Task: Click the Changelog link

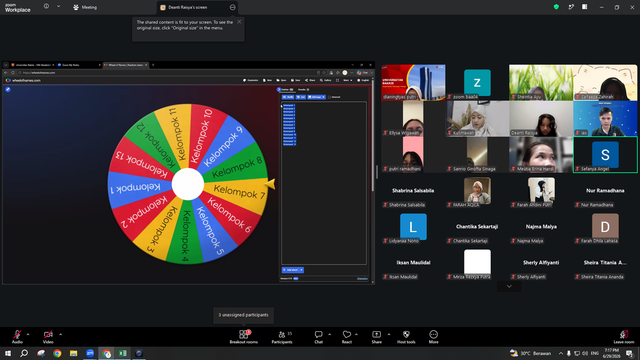Action: [362, 279]
